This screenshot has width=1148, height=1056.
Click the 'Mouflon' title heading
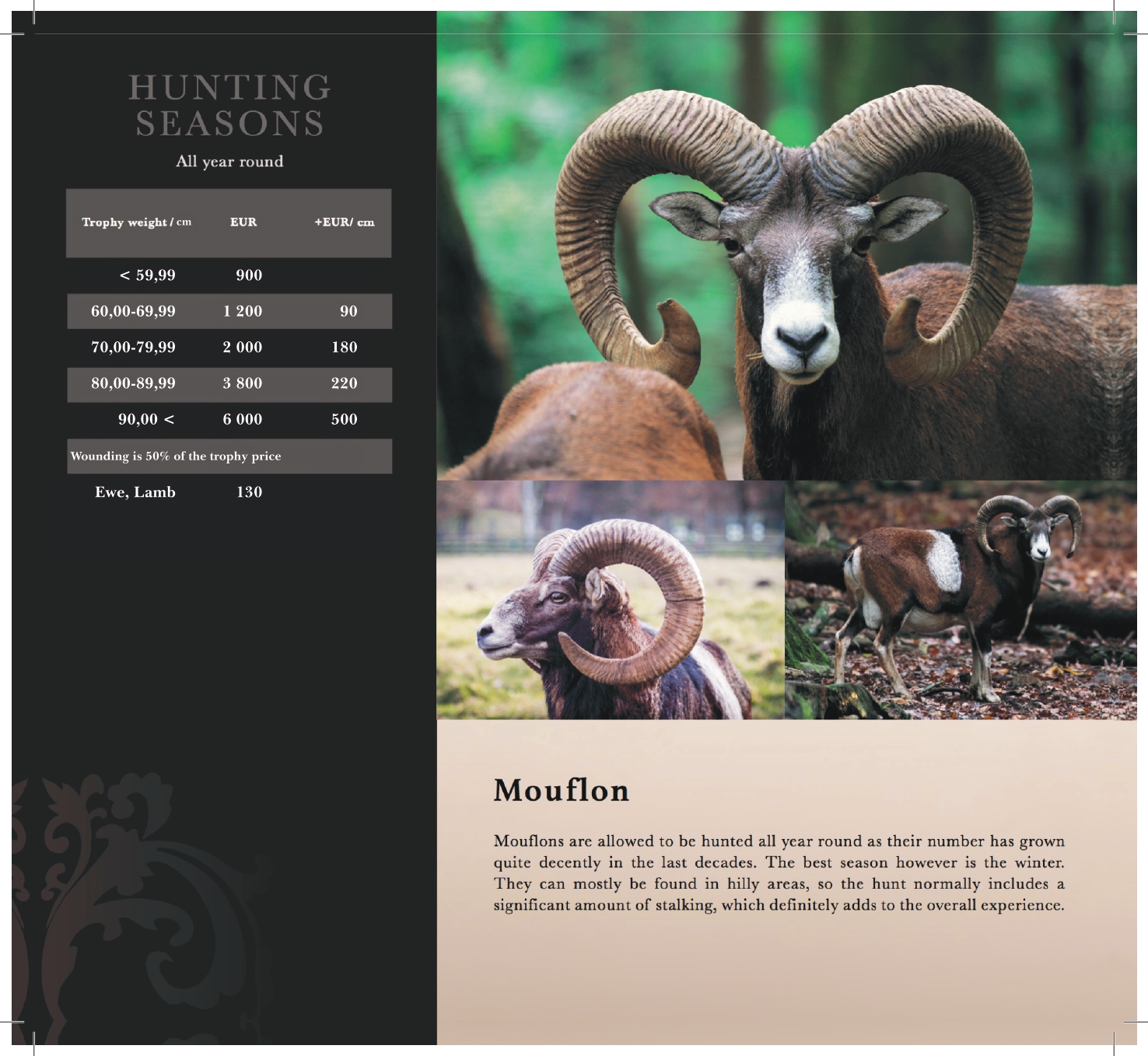(x=561, y=791)
